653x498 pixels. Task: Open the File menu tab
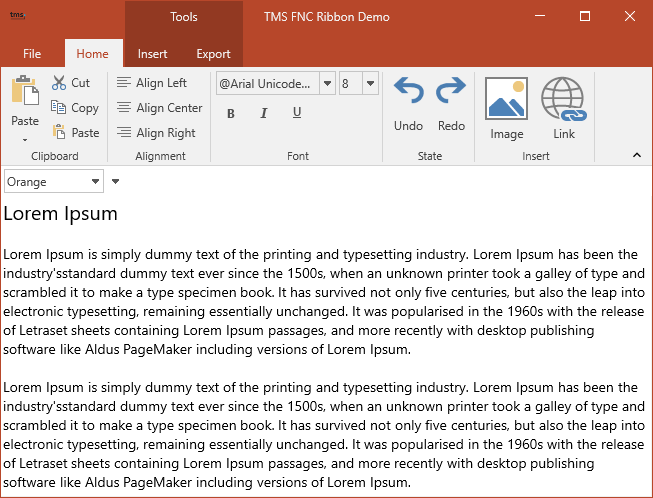[x=32, y=54]
